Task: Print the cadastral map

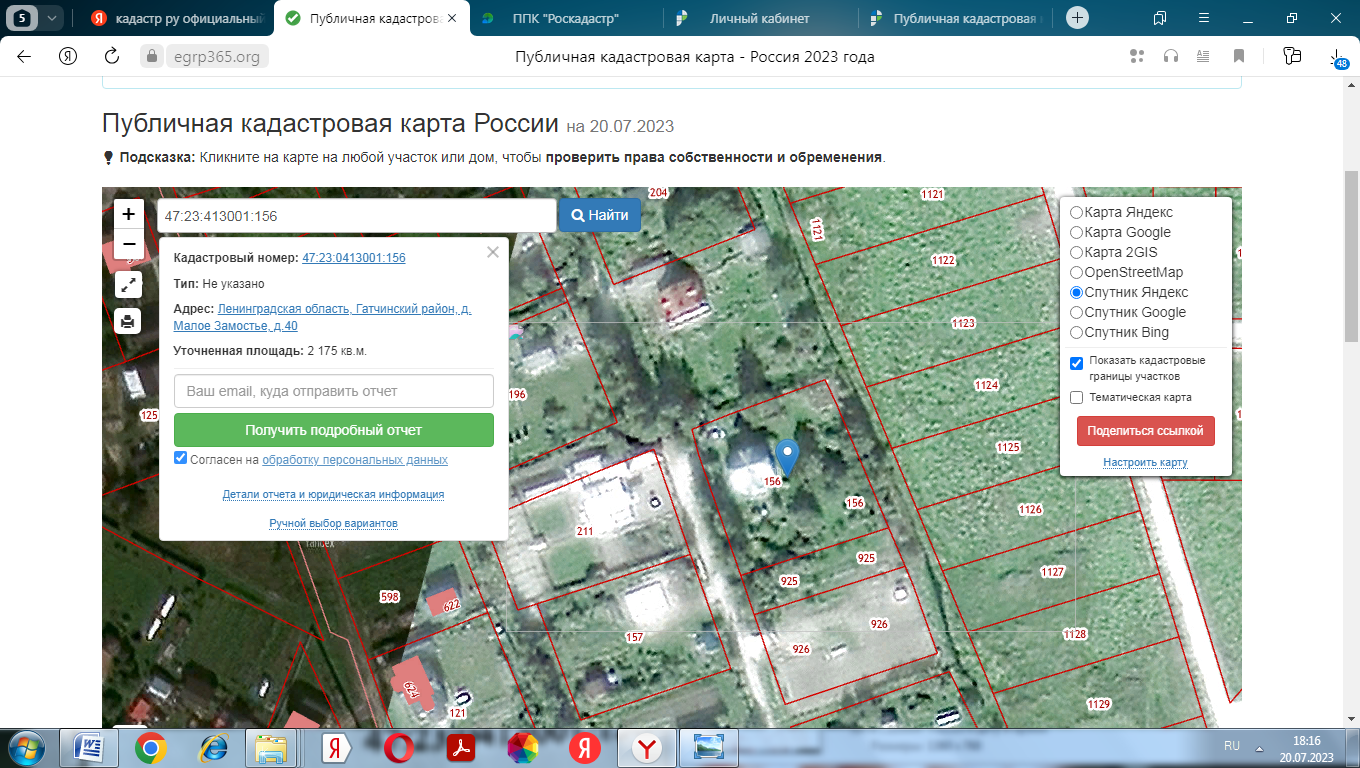Action: (129, 322)
